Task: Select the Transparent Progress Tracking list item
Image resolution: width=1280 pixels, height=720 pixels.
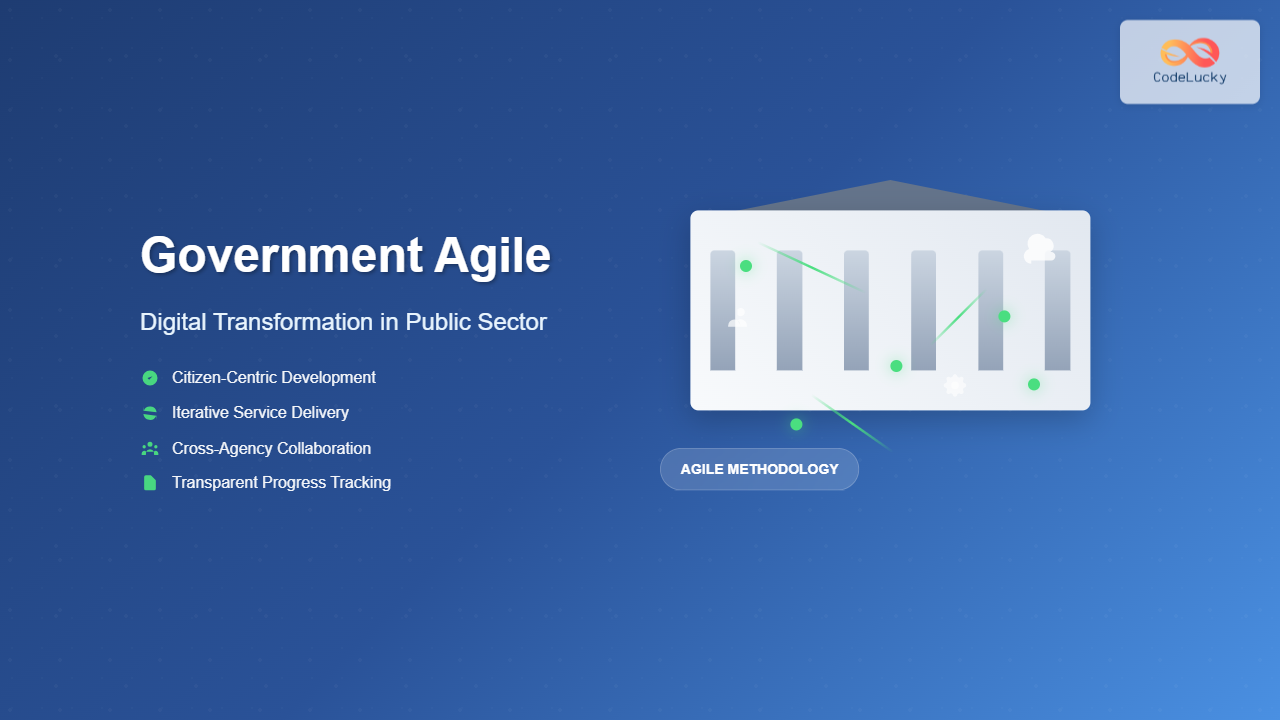Action: pos(282,482)
